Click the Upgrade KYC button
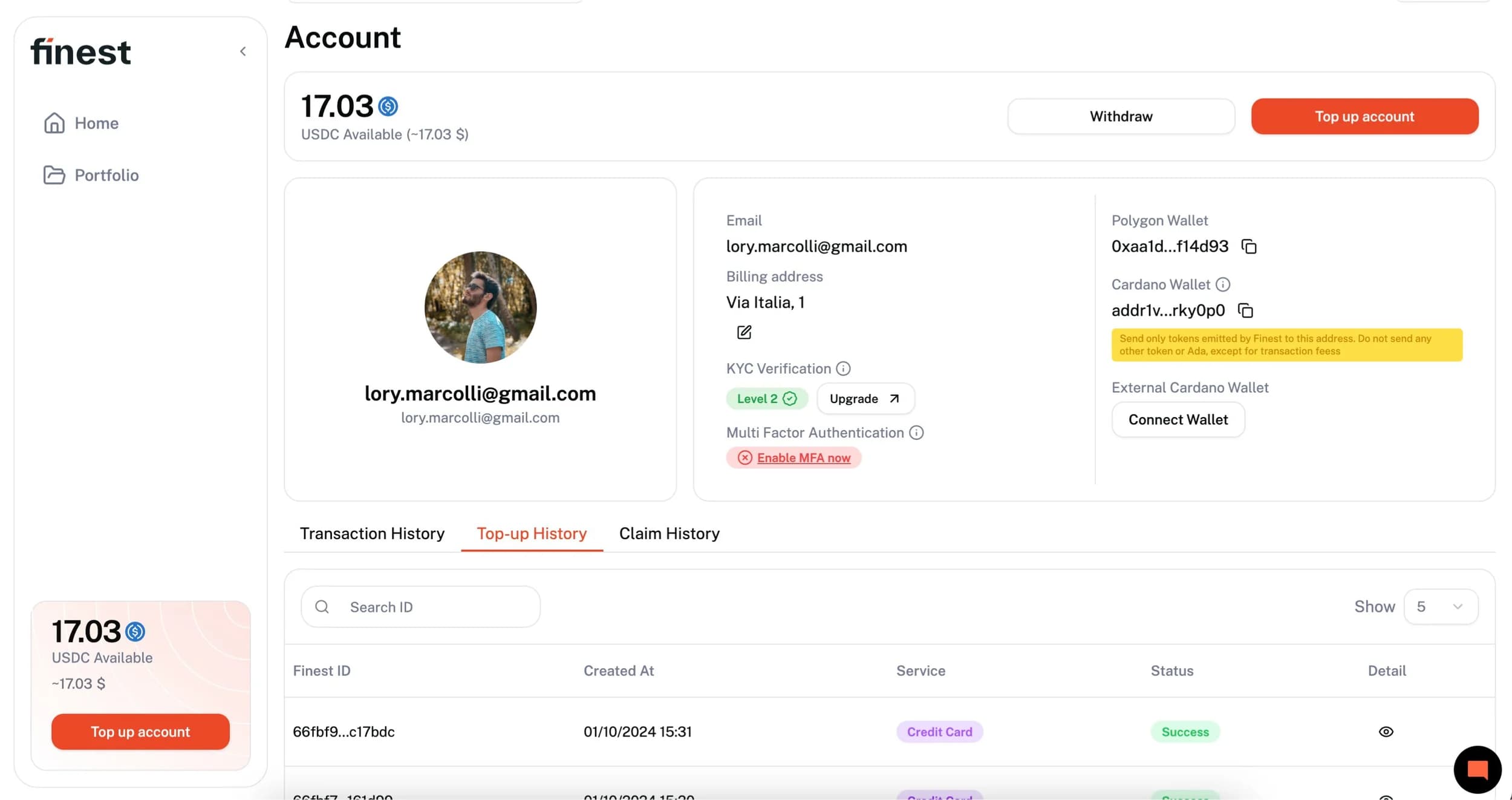The height and width of the screenshot is (800, 1512). (865, 399)
